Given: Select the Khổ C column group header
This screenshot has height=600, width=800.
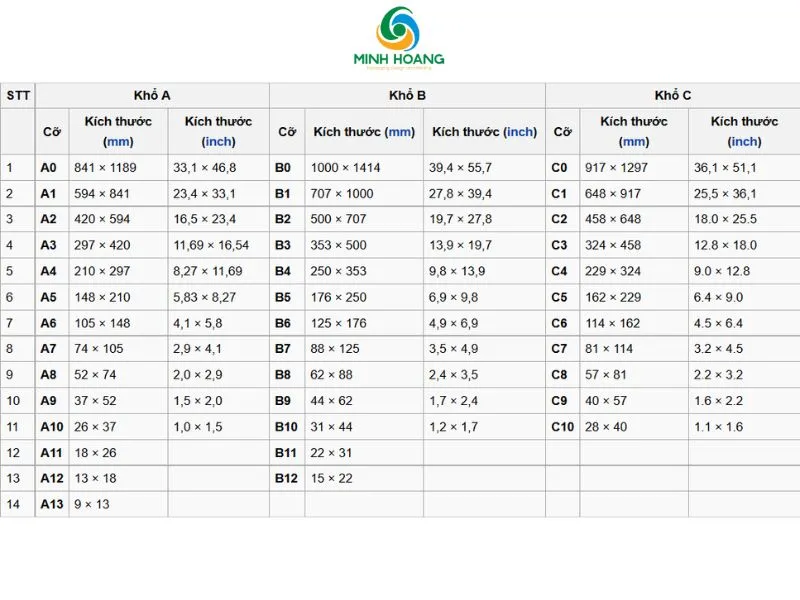Looking at the screenshot, I should click(672, 96).
